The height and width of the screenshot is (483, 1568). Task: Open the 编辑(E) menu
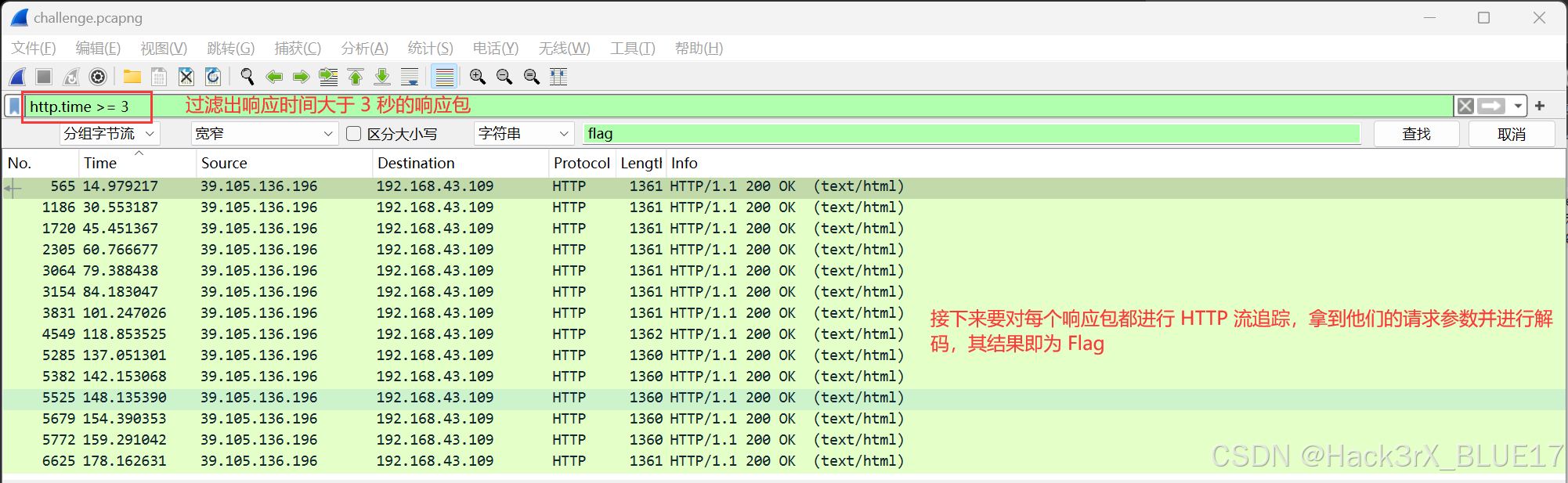pyautogui.click(x=98, y=49)
